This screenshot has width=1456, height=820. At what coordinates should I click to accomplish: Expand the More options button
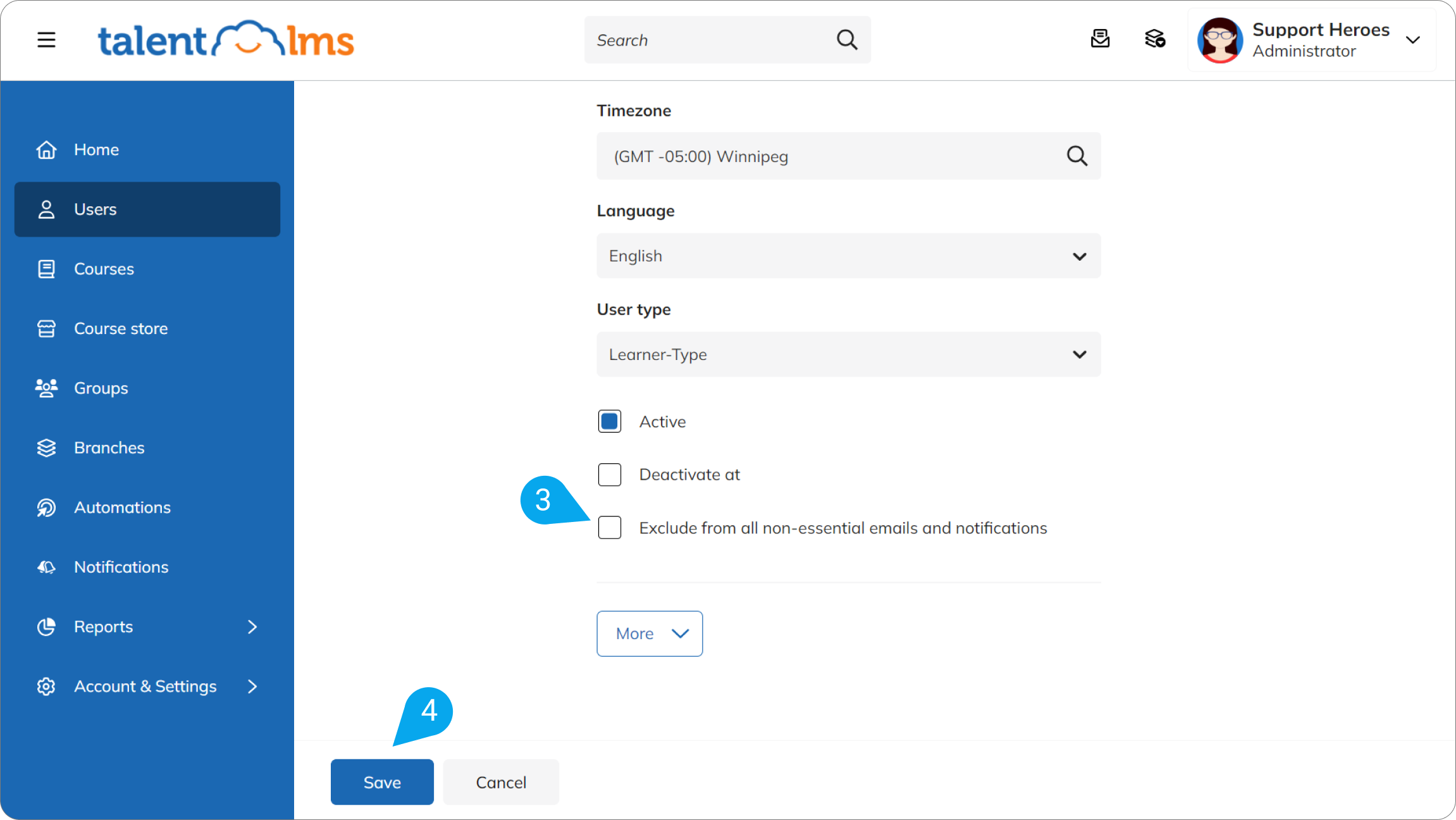click(x=650, y=633)
